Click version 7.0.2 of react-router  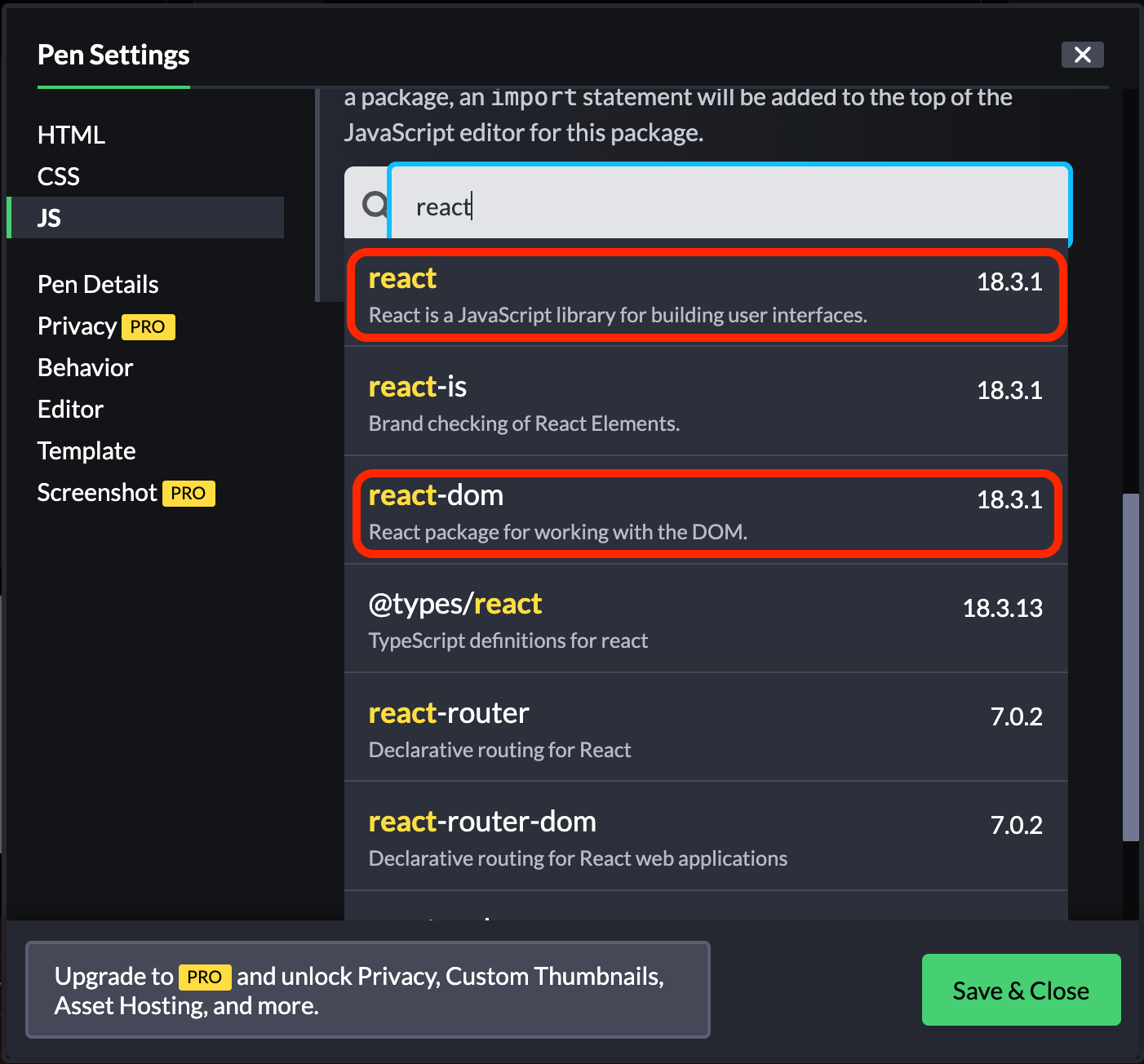tap(1016, 716)
